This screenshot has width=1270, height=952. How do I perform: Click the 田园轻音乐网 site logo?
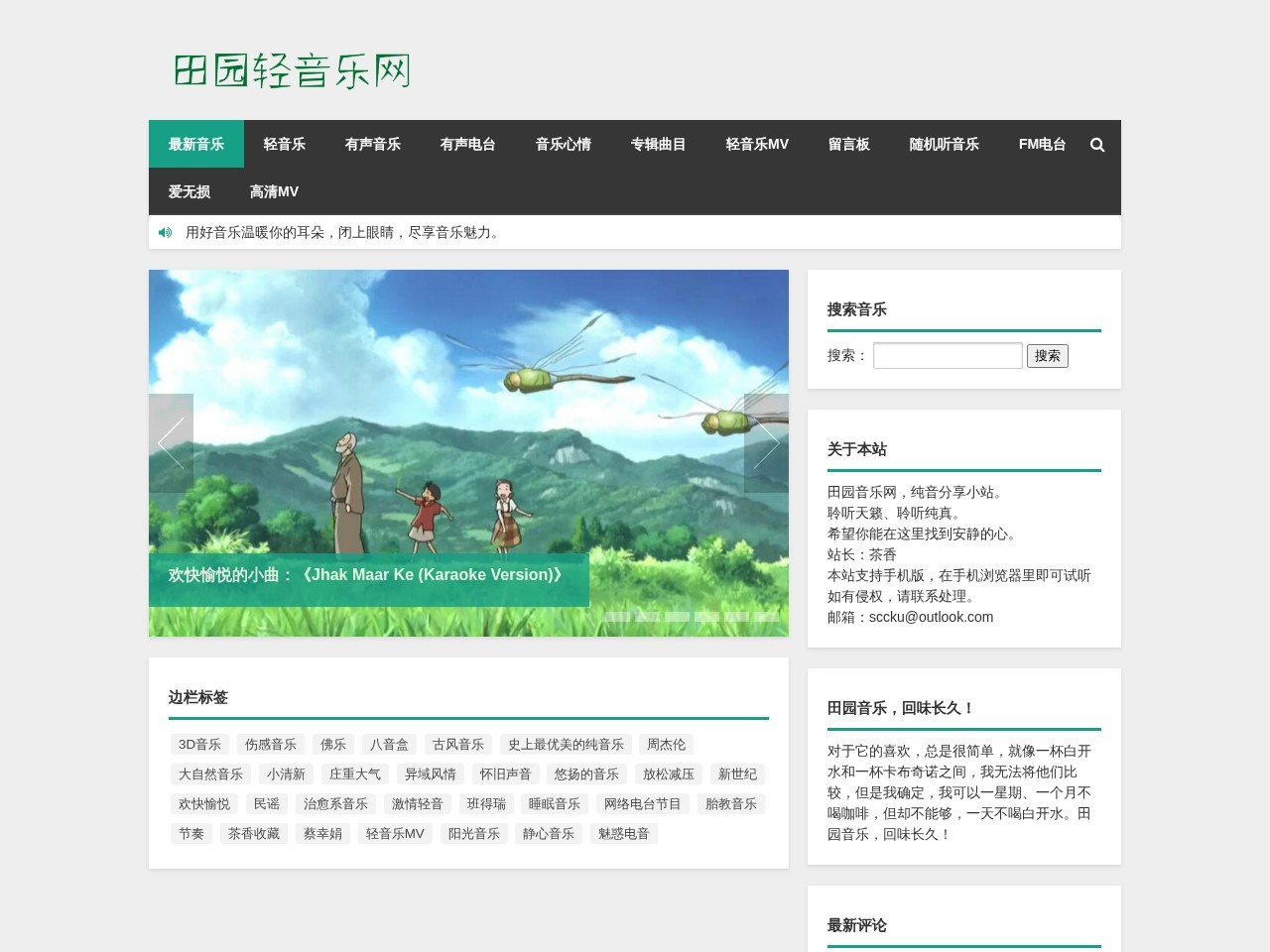(x=289, y=70)
